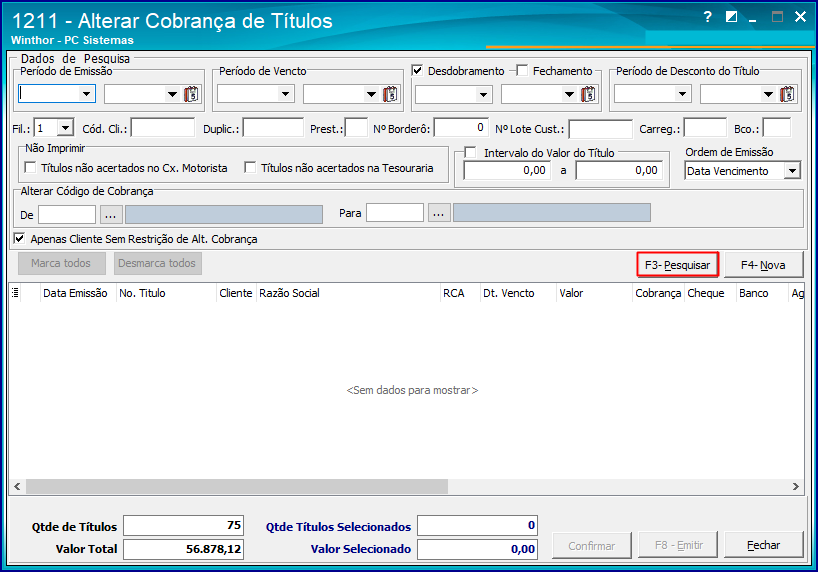Click the Marca todos button
Screen dimensions: 818x572
click(61, 263)
